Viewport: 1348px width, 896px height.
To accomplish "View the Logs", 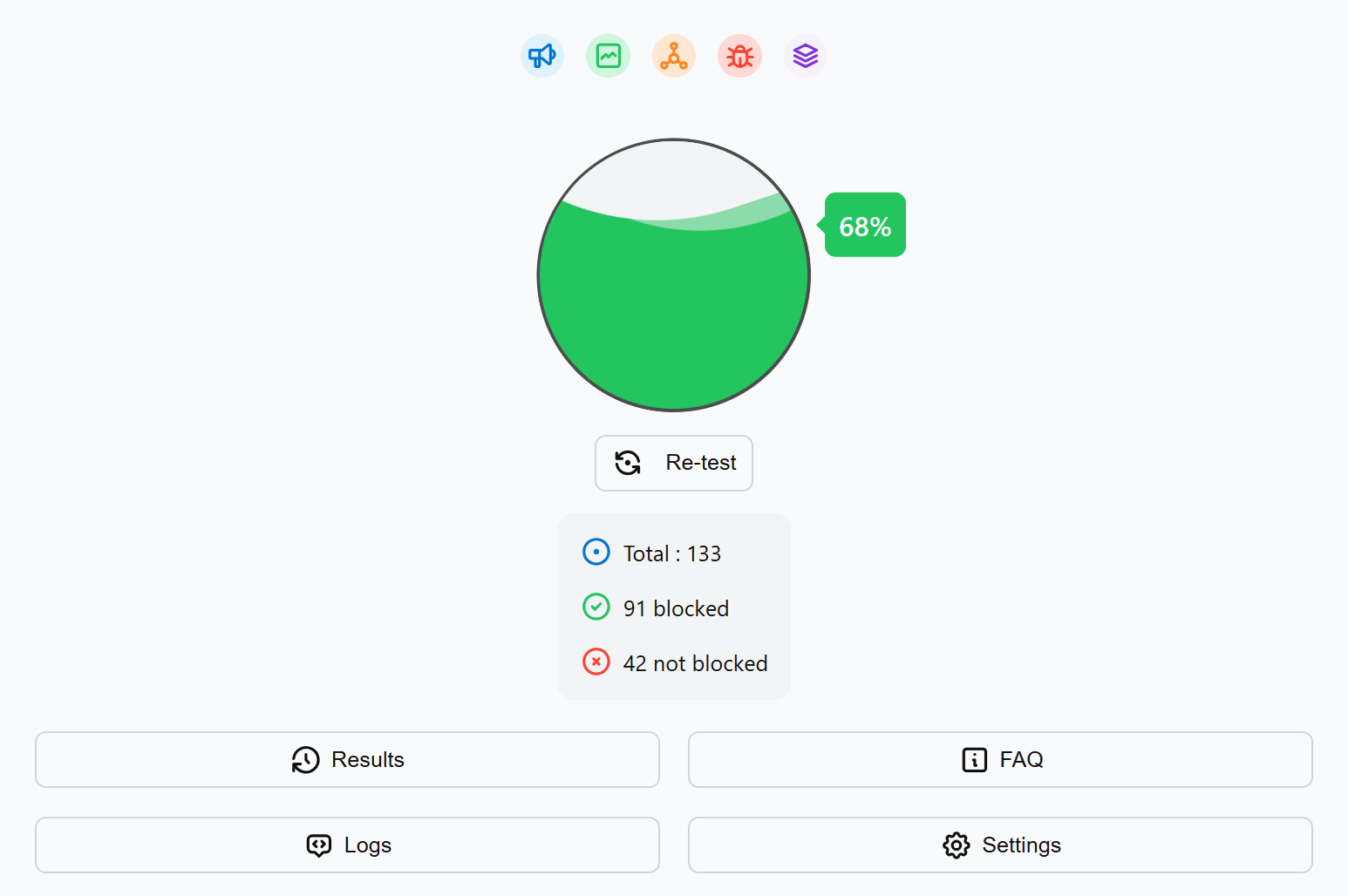I will point(347,845).
